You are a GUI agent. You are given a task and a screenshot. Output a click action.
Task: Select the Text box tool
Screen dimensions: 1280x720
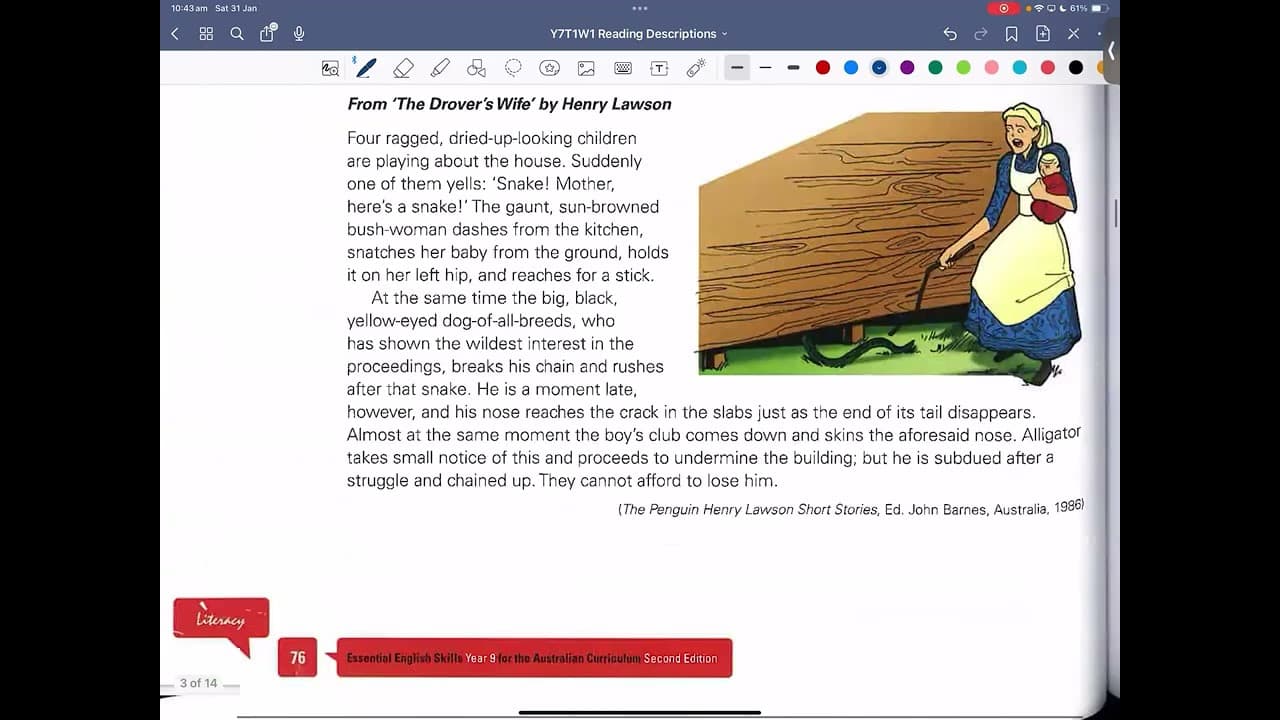(x=659, y=68)
